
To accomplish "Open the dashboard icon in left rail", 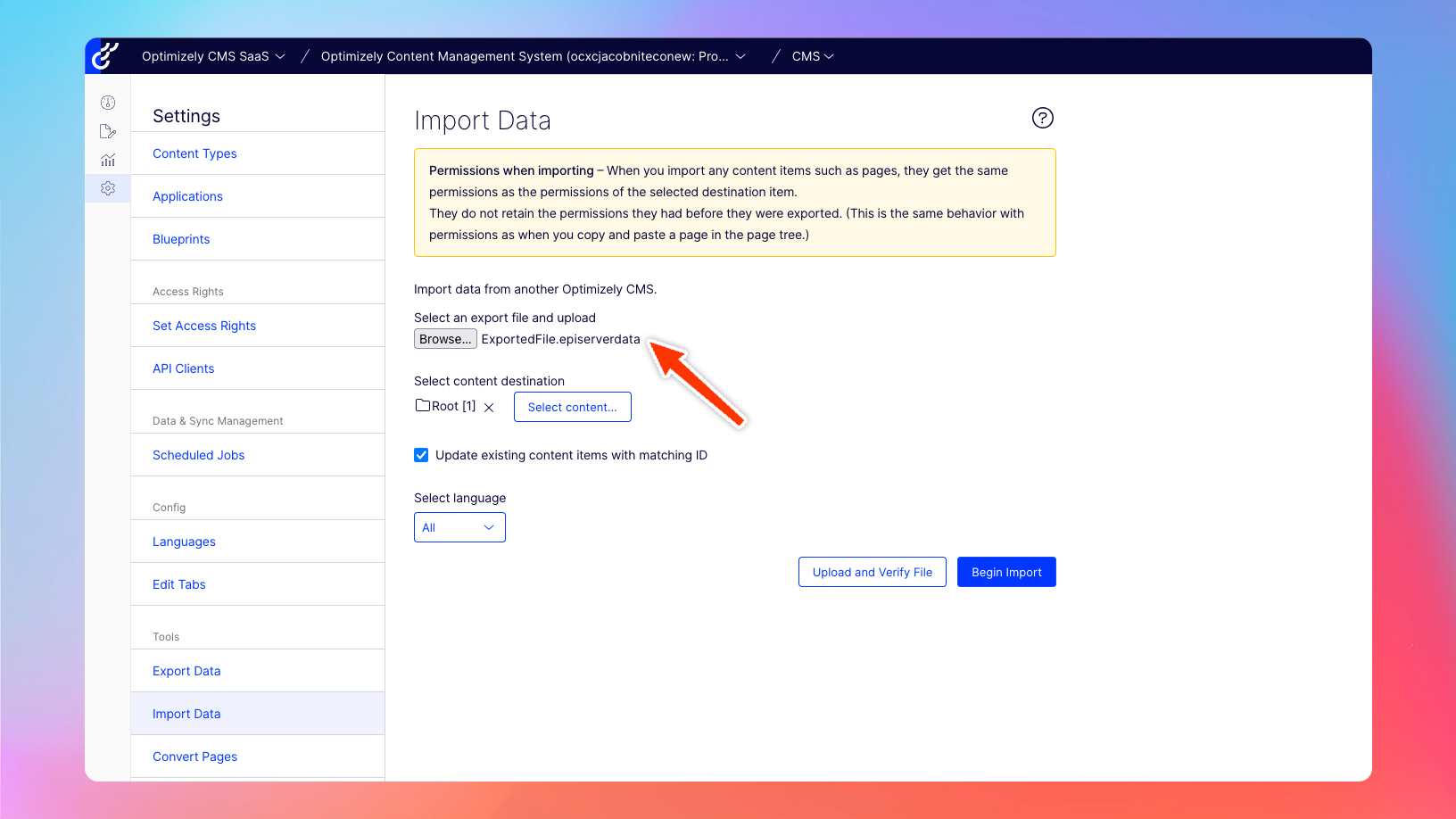I will click(108, 103).
